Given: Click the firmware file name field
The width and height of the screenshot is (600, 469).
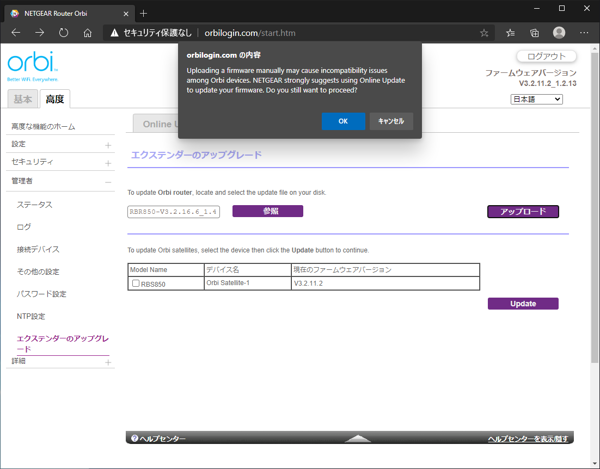Looking at the screenshot, I should pos(174,212).
